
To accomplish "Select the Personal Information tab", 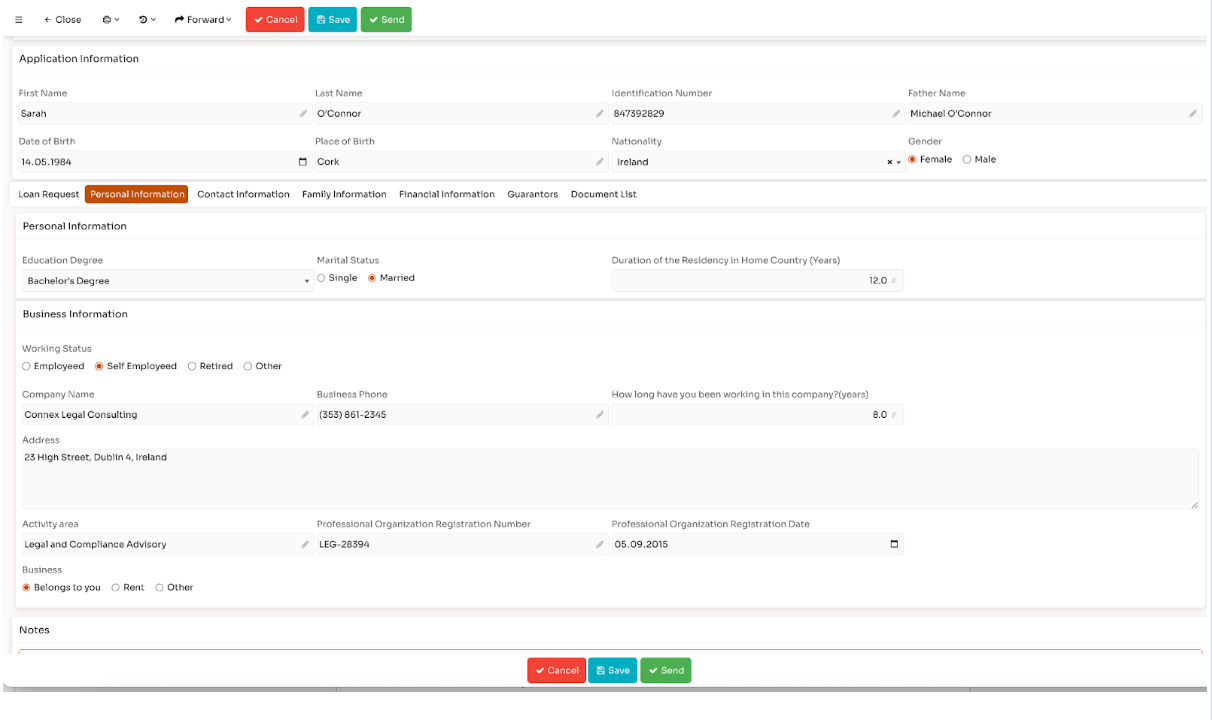I will (x=137, y=194).
